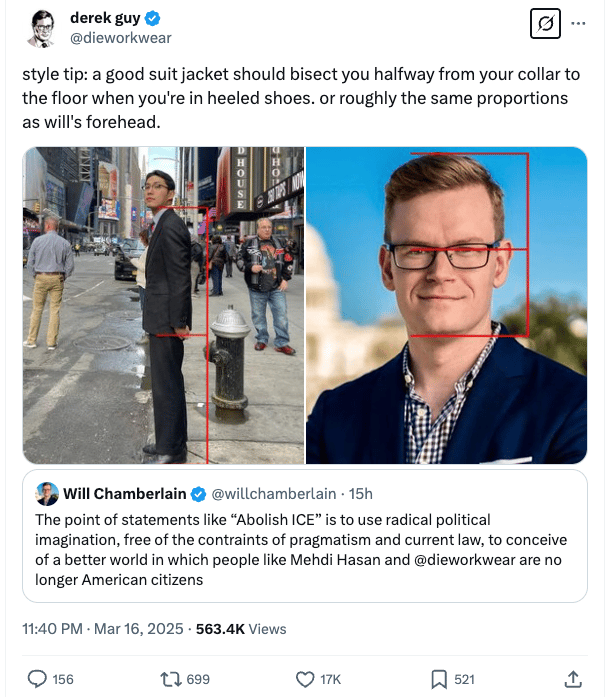Screen dimensions: 609x697
Task: Open Will Chamberlain's small avatar
Action: [x=47, y=494]
